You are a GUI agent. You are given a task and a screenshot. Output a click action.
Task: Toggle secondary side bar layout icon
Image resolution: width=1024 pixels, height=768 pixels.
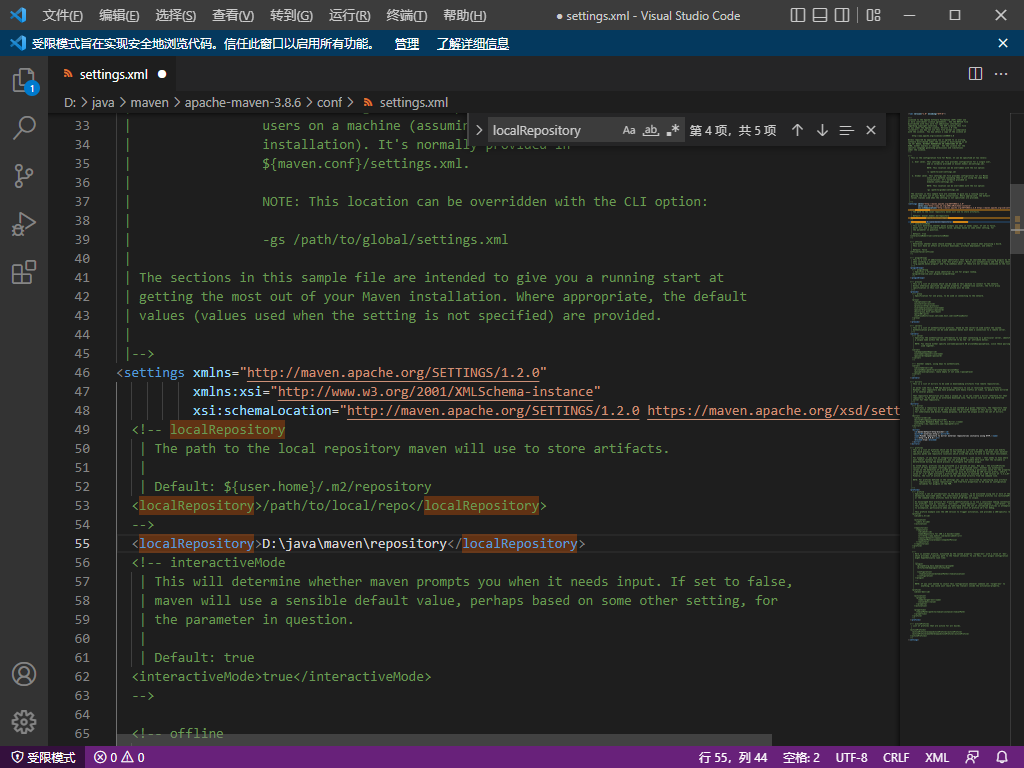point(842,15)
